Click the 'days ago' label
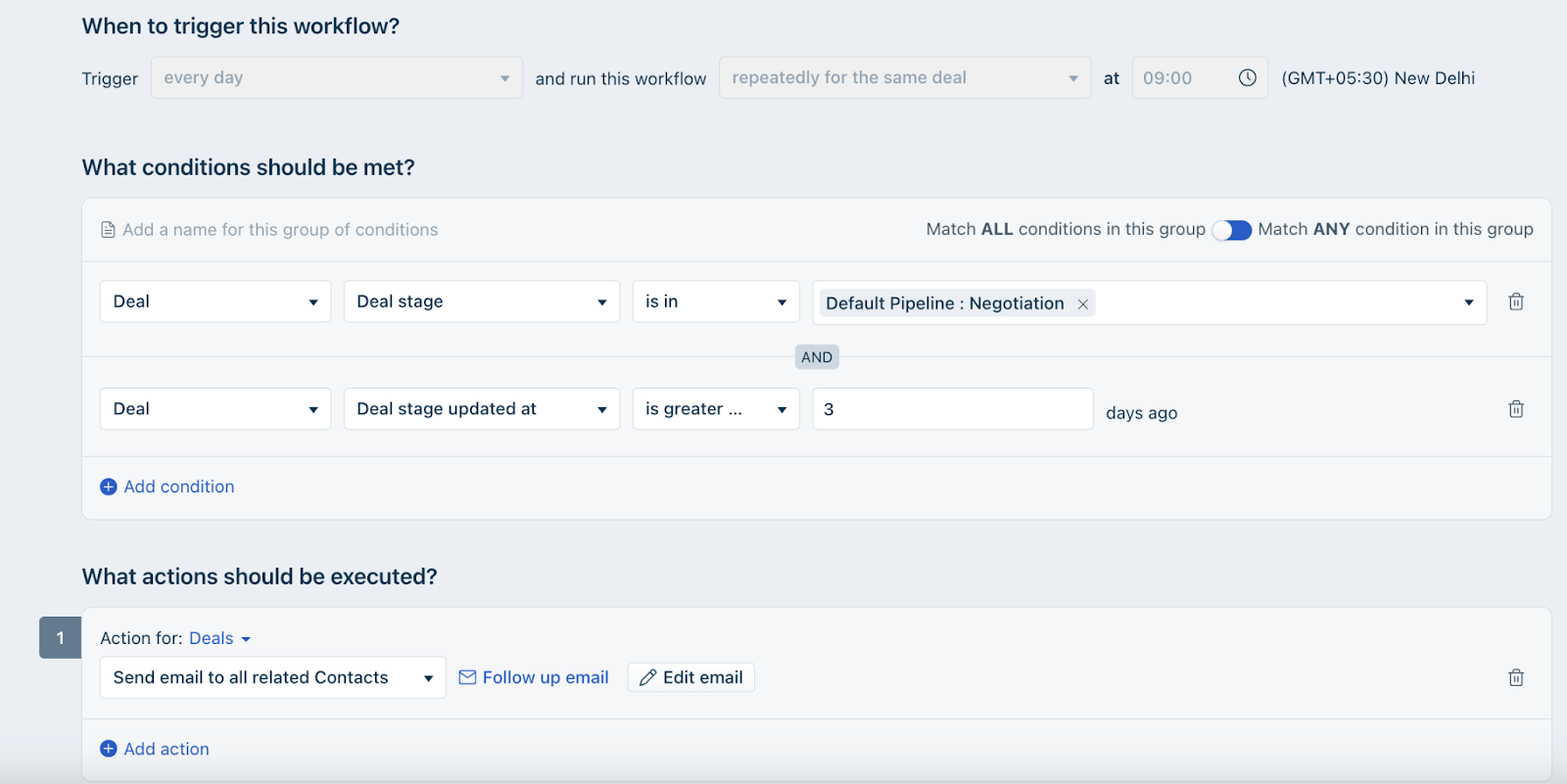The width and height of the screenshot is (1567, 784). click(x=1142, y=413)
